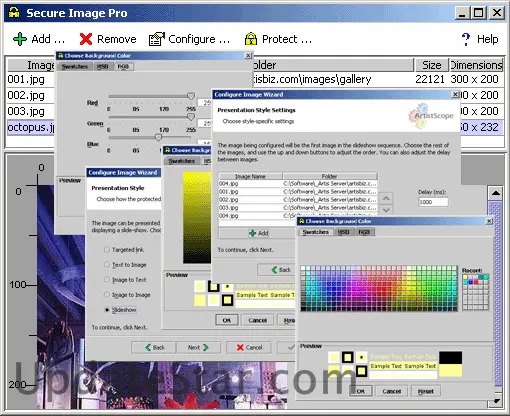Click the yellow-to-black gradient color picker
Screen dimensions: 510x416
(197, 218)
